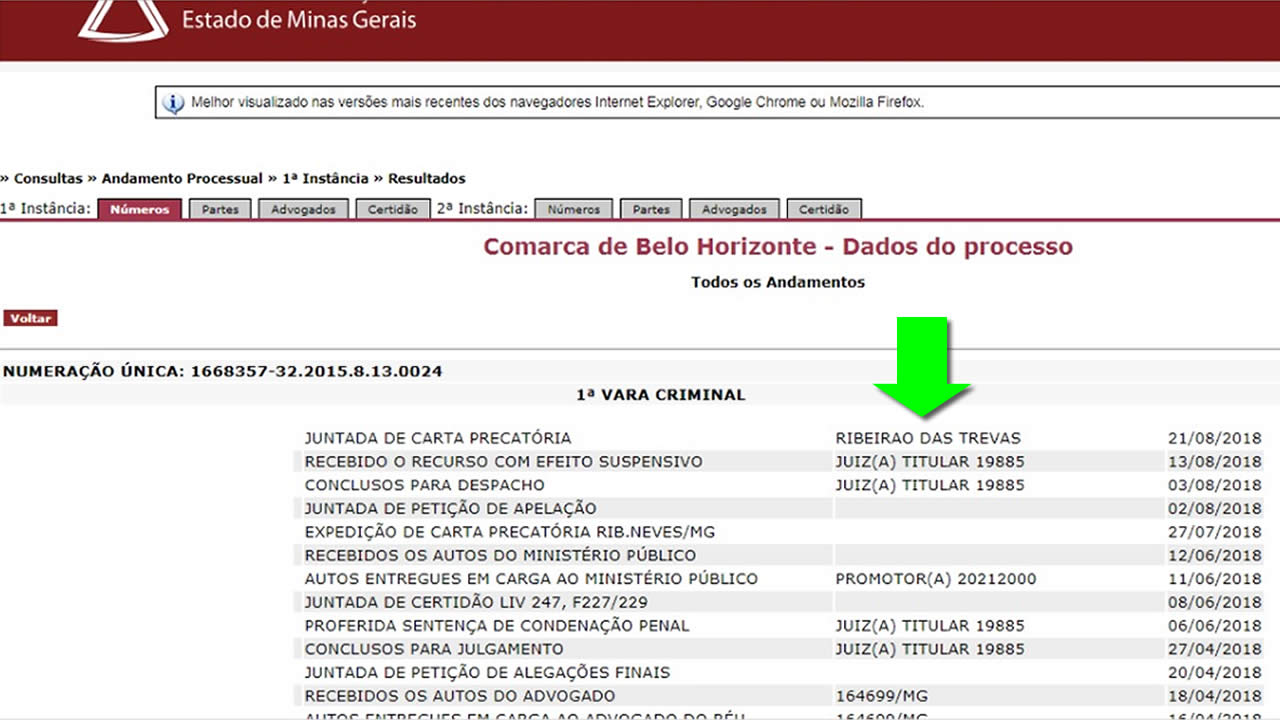Viewport: 1280px width, 720px height.
Task: Select 1ª Instância Números tab
Action: click(140, 210)
